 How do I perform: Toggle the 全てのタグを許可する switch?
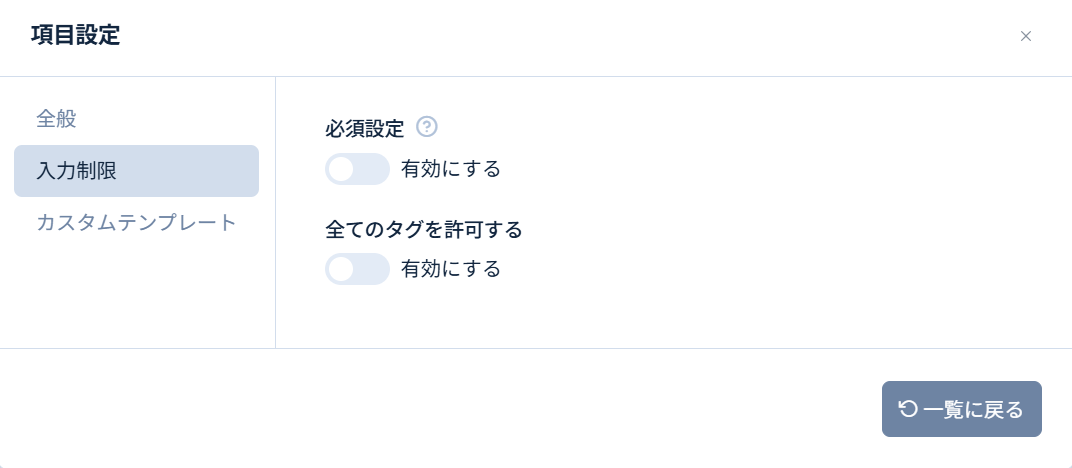click(x=357, y=269)
